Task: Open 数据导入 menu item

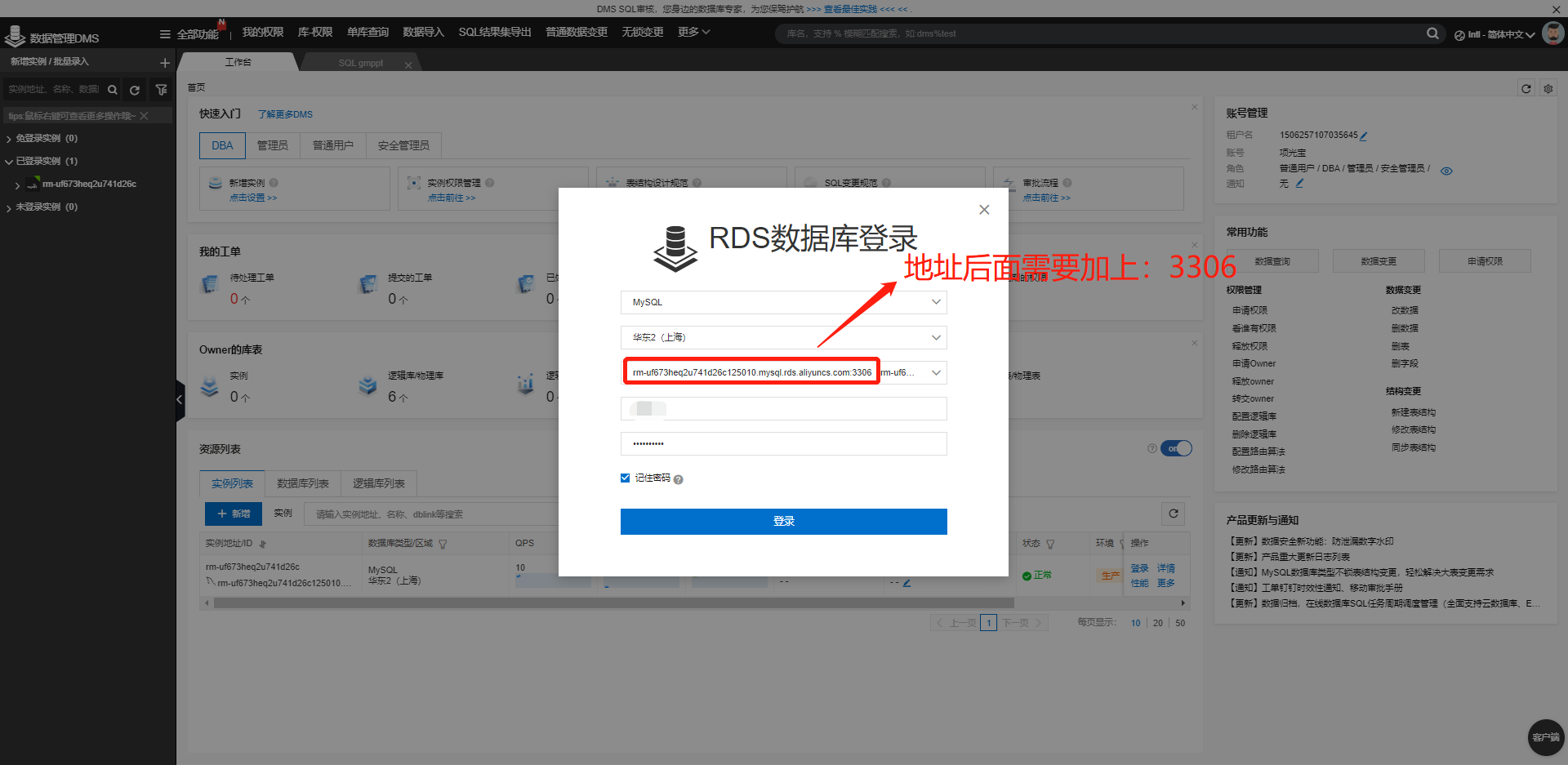Action: tap(423, 33)
